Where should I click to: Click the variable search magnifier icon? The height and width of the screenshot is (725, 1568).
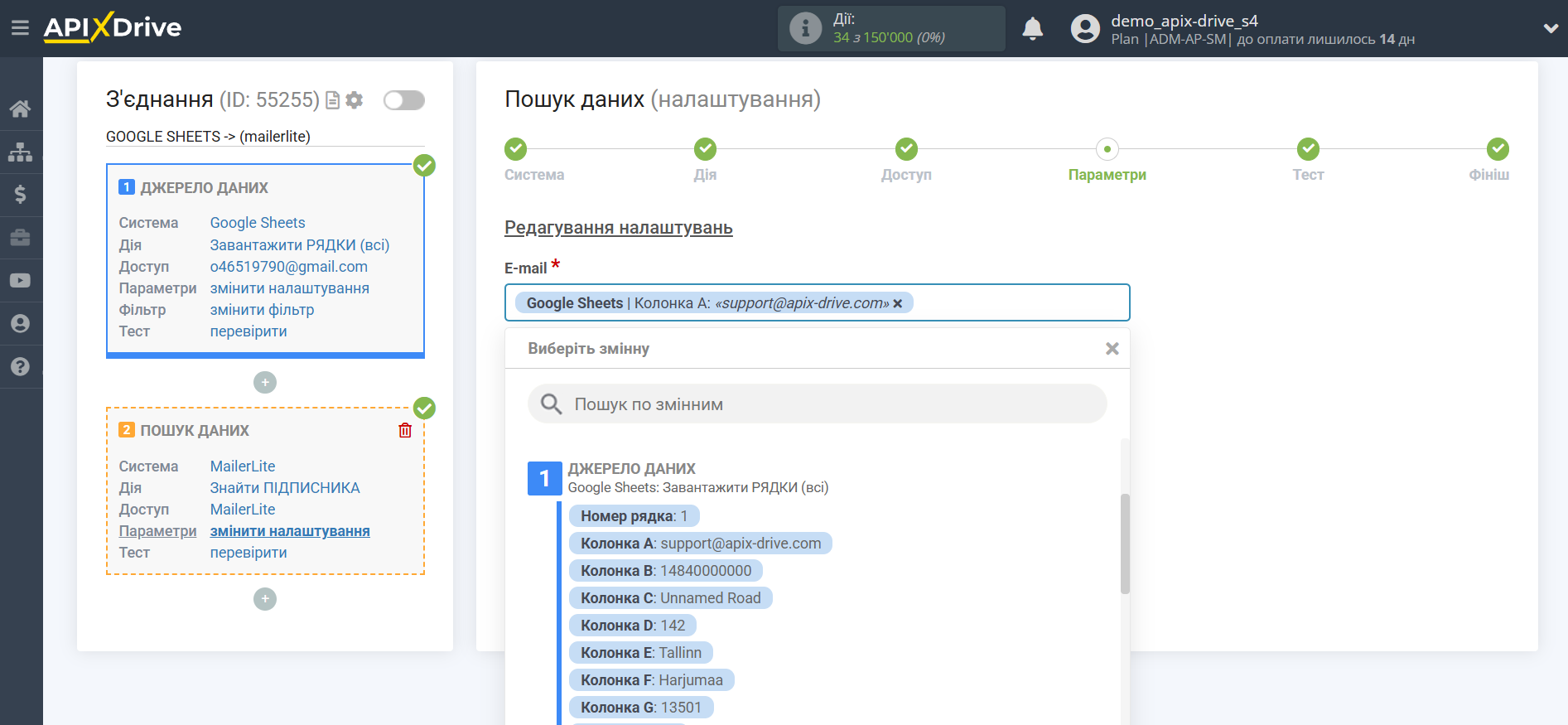coord(551,404)
